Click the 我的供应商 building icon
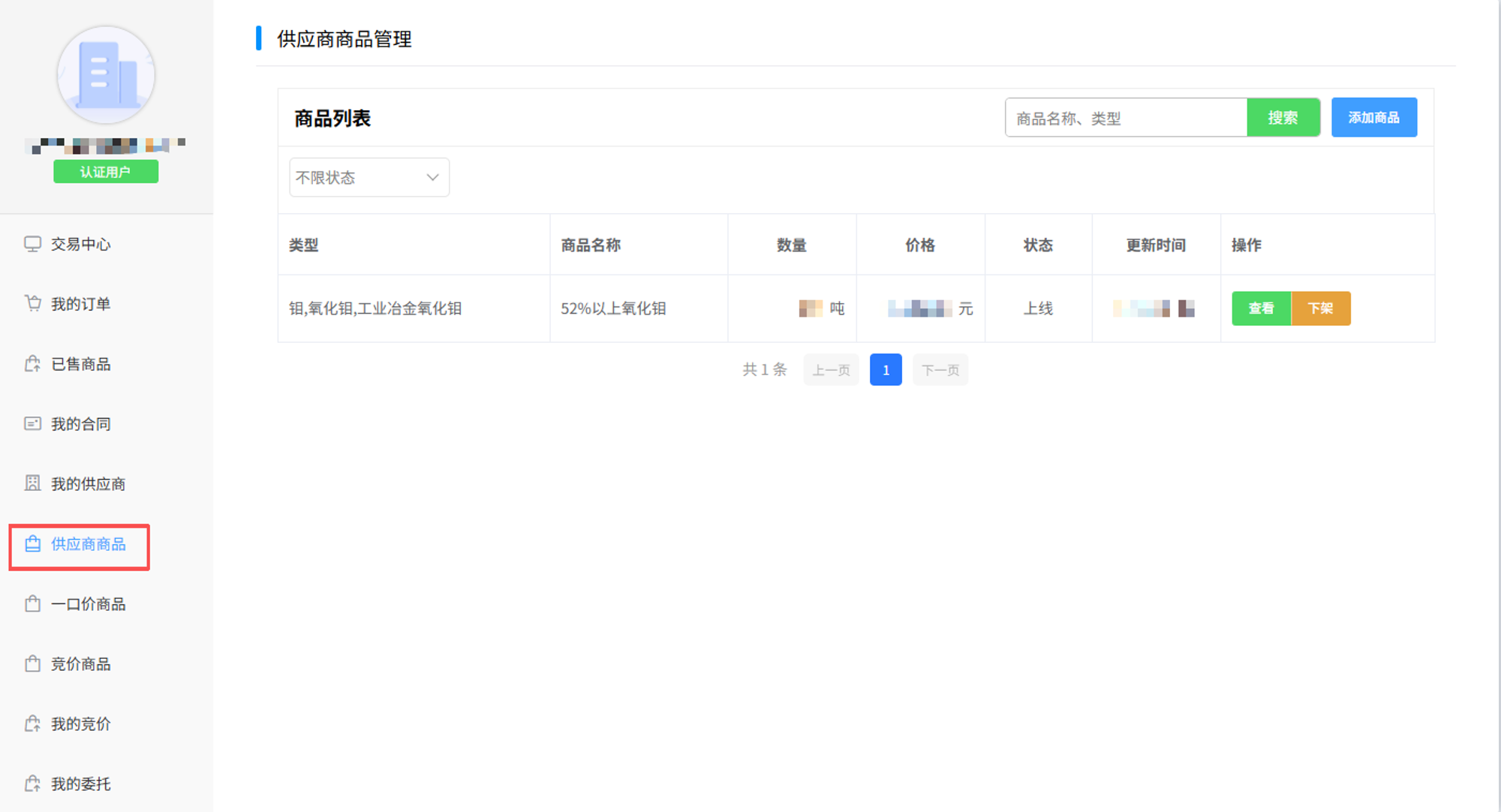 [32, 483]
